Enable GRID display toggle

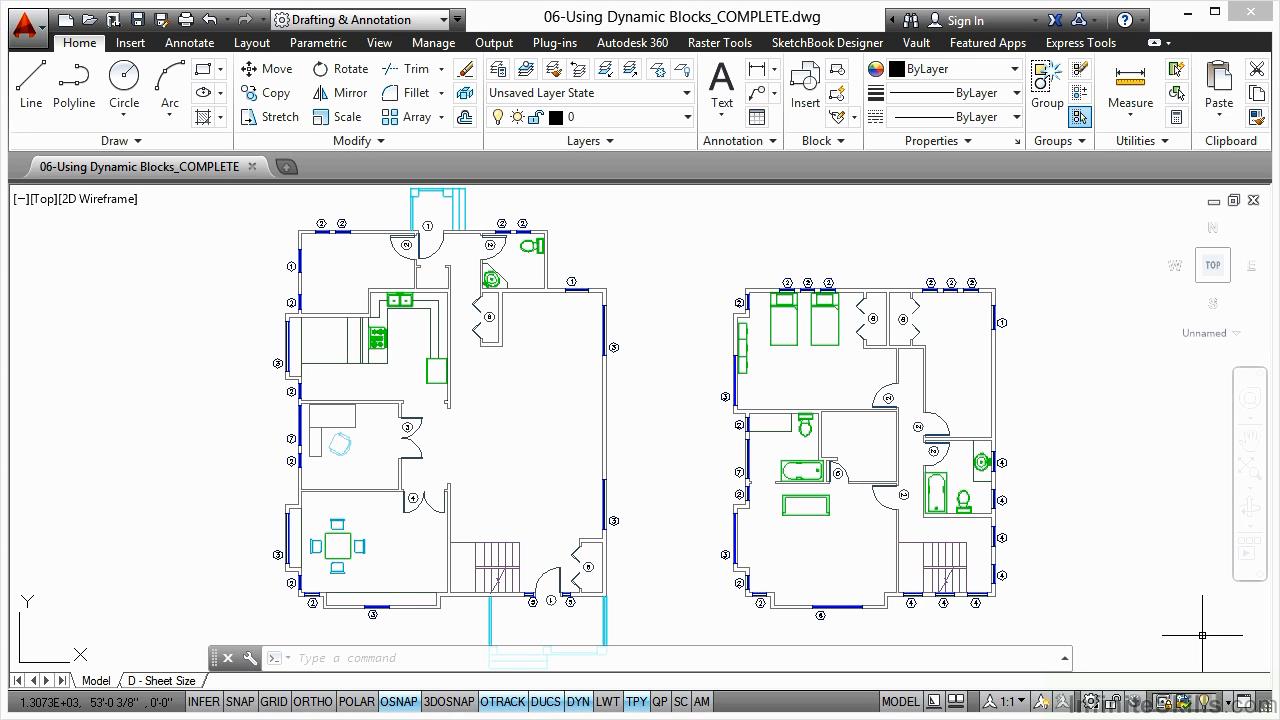click(274, 702)
